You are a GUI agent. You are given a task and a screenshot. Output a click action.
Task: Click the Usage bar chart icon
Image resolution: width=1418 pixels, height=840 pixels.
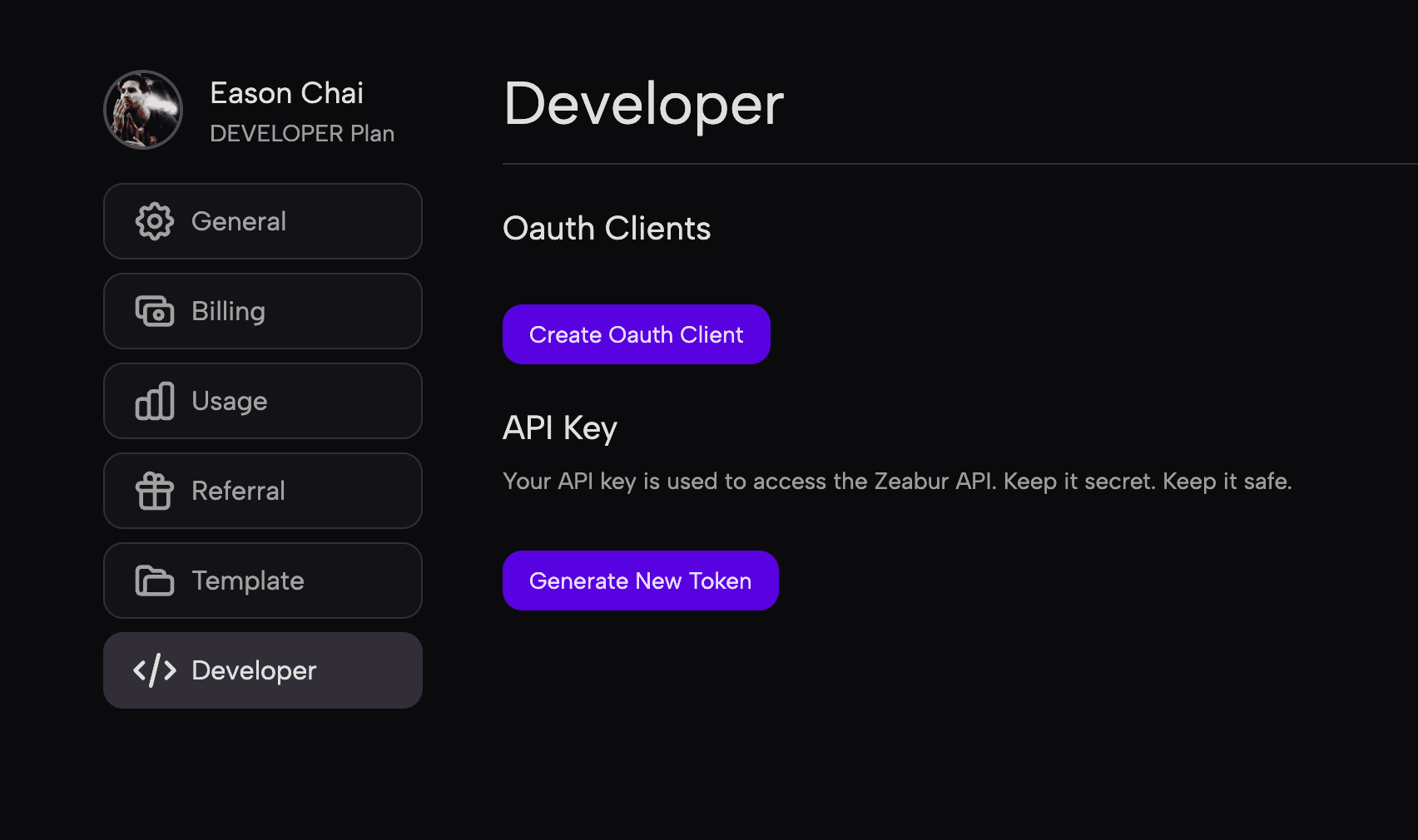click(x=155, y=401)
